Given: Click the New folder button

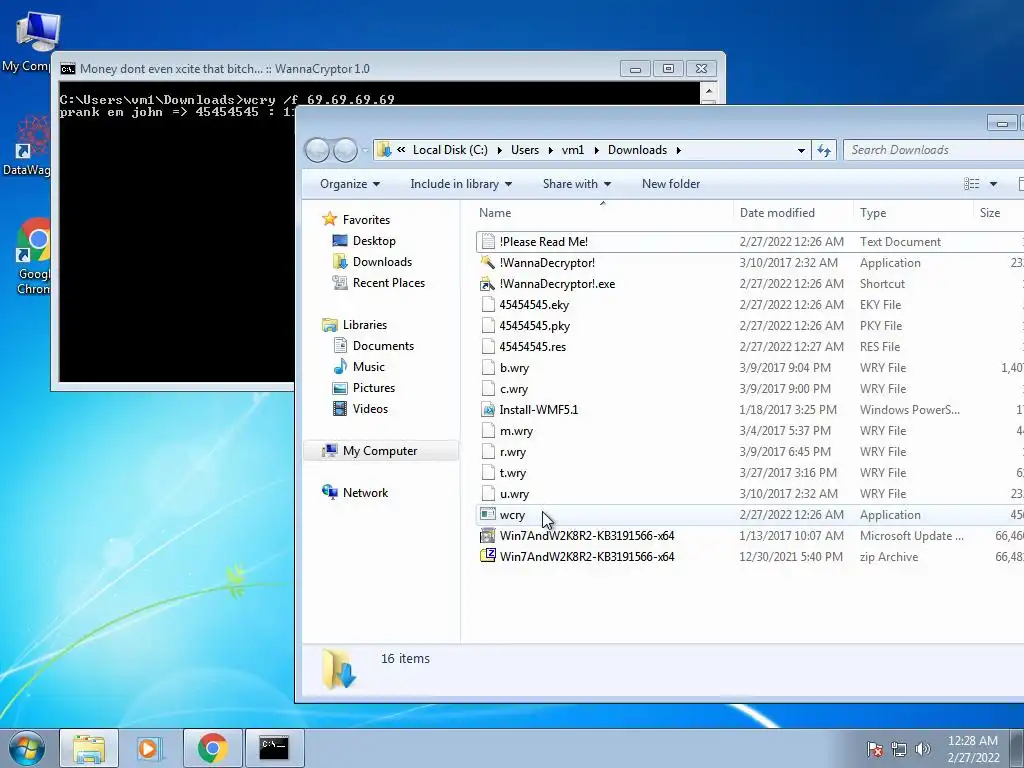Looking at the screenshot, I should tap(671, 184).
